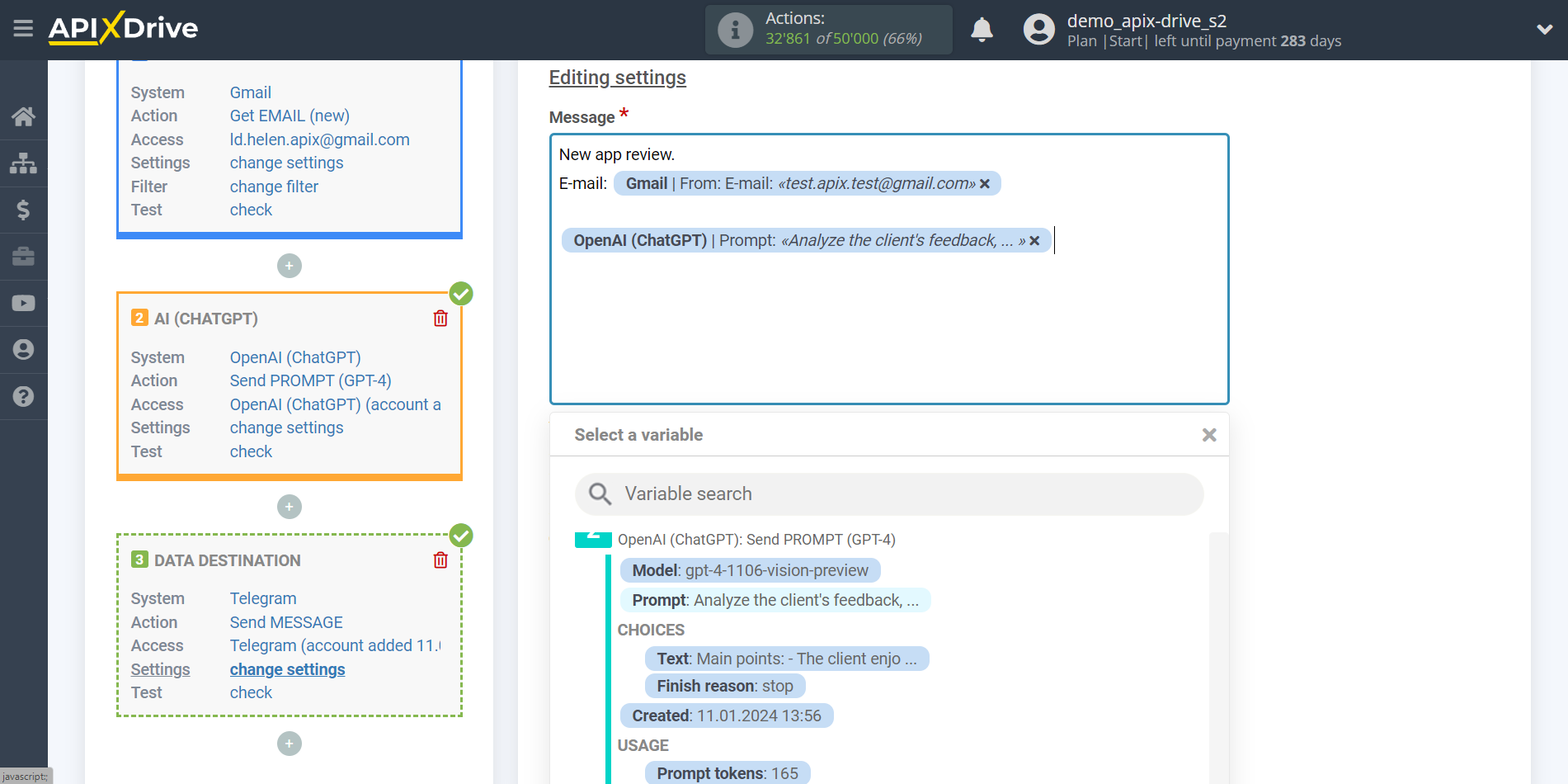Click Gmail change settings link
This screenshot has height=784, width=1568.
click(x=286, y=163)
